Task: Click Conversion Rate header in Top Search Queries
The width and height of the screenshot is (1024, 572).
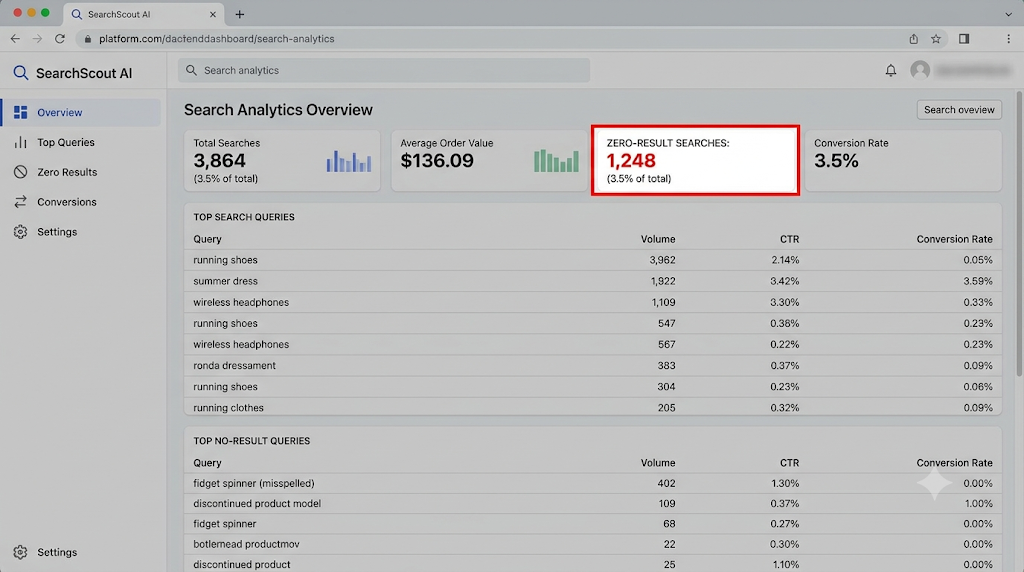Action: tap(954, 239)
